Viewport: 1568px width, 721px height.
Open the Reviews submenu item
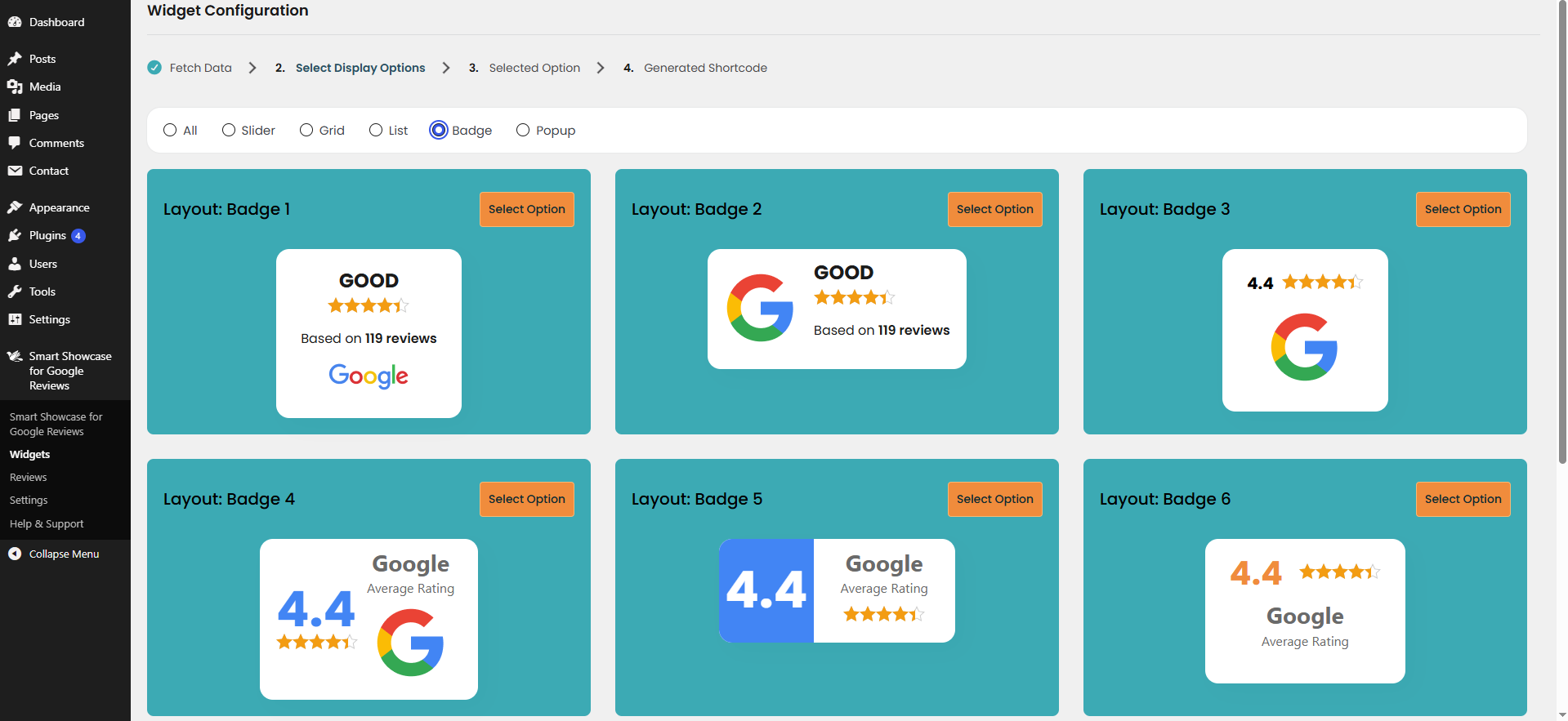pyautogui.click(x=29, y=478)
